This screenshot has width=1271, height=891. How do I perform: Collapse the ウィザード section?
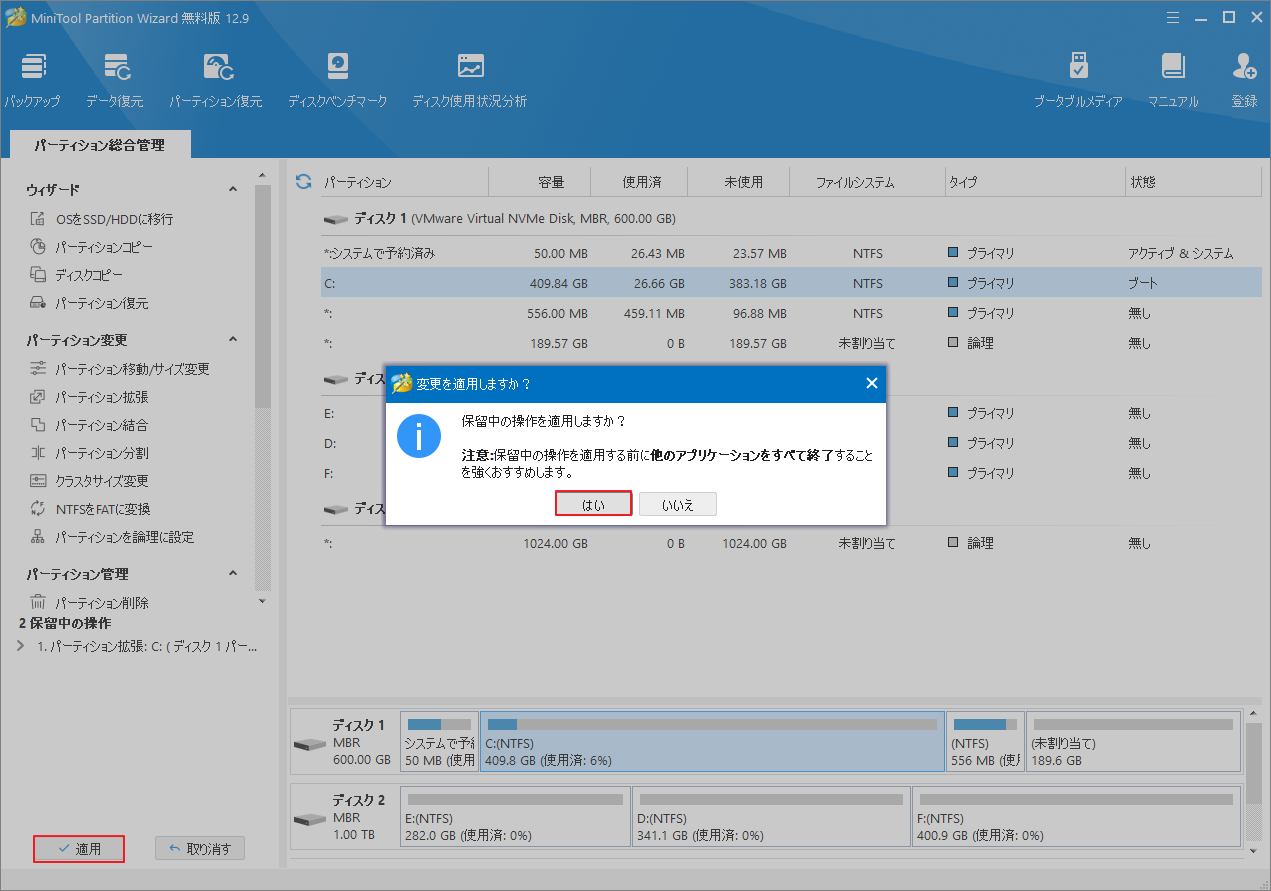click(233, 190)
